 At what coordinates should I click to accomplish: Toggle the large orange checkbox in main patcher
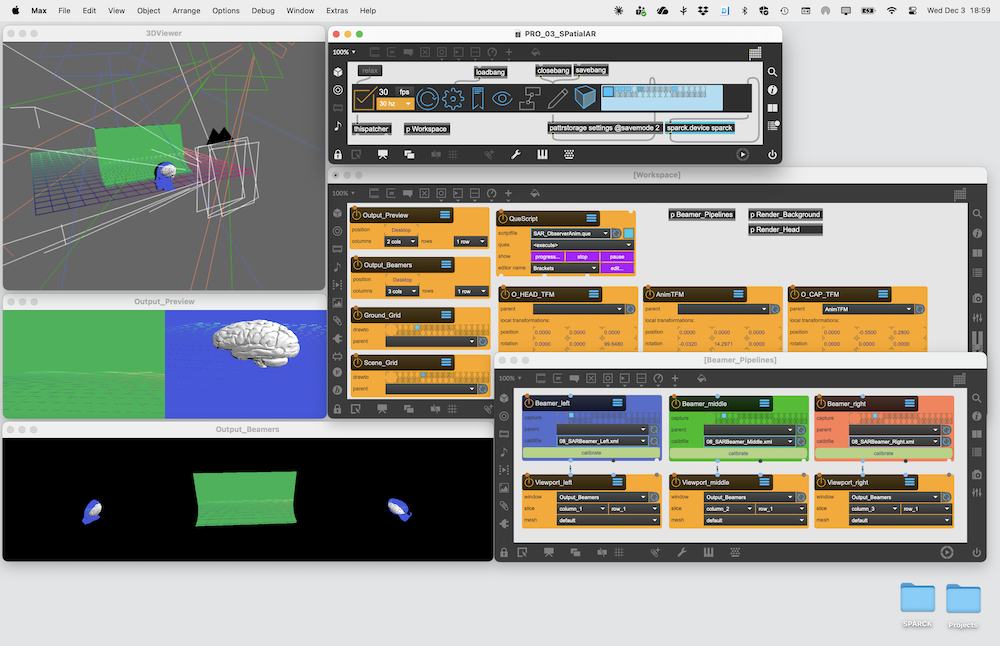364,98
